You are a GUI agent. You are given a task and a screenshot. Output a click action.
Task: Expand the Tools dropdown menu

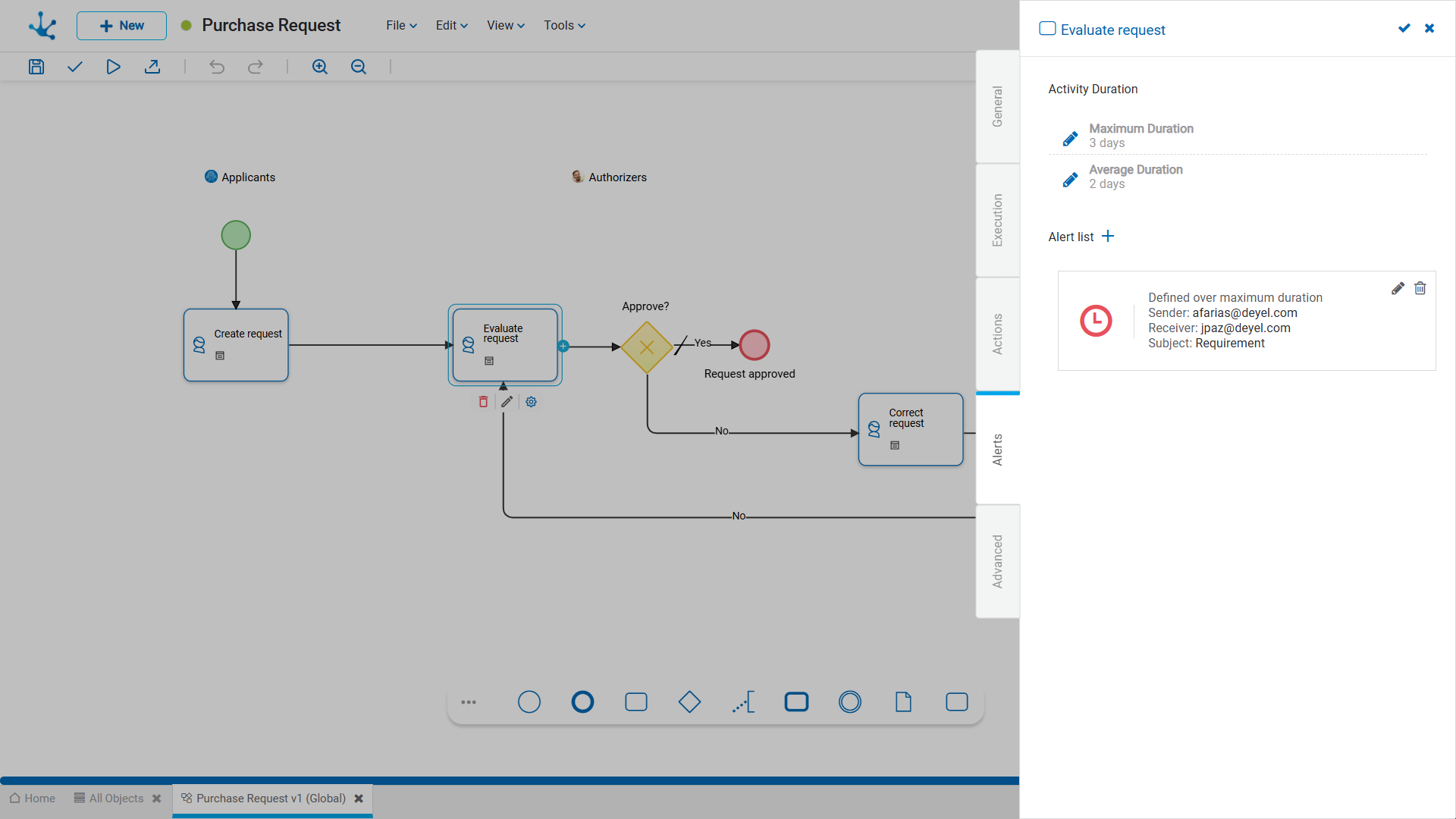[x=564, y=25]
